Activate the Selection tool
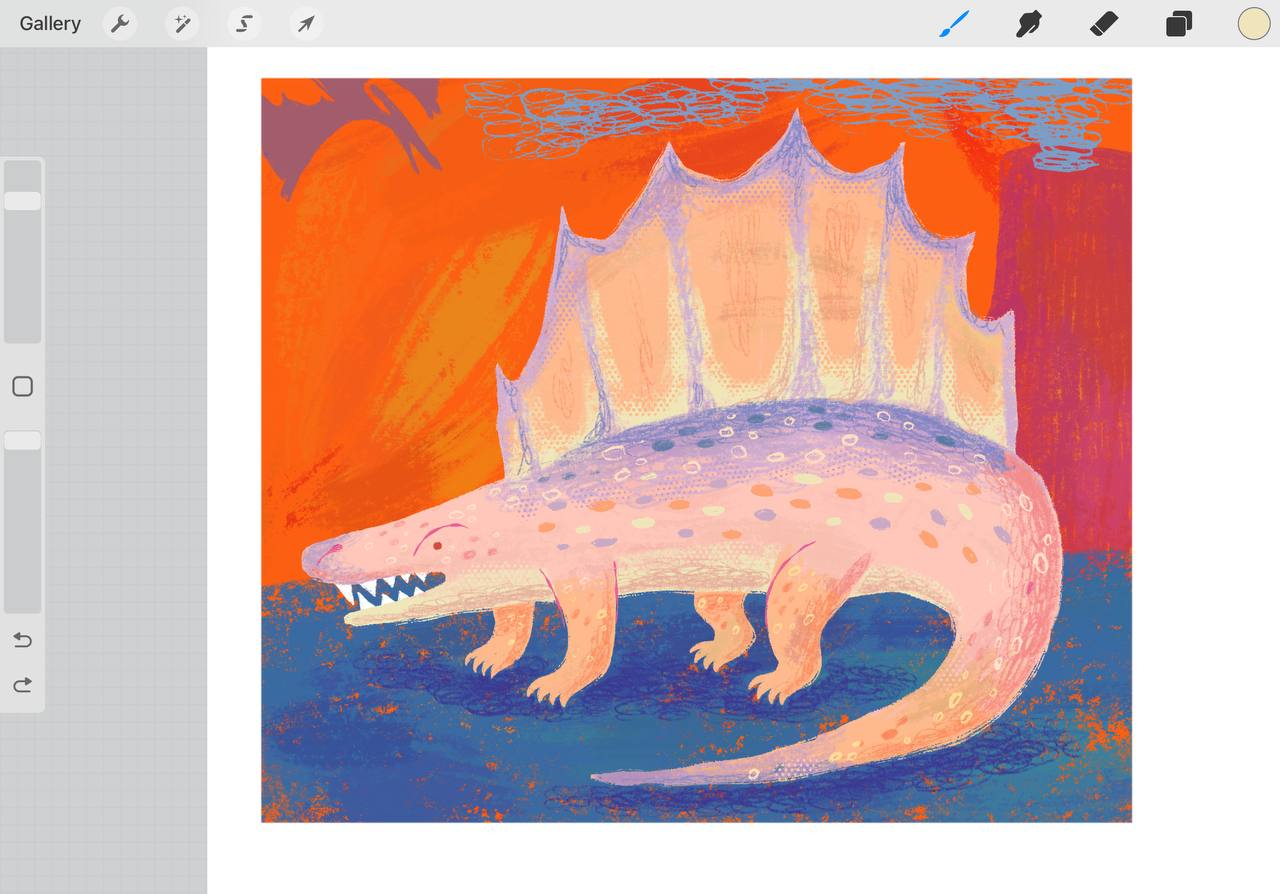The height and width of the screenshot is (894, 1280). click(x=244, y=24)
